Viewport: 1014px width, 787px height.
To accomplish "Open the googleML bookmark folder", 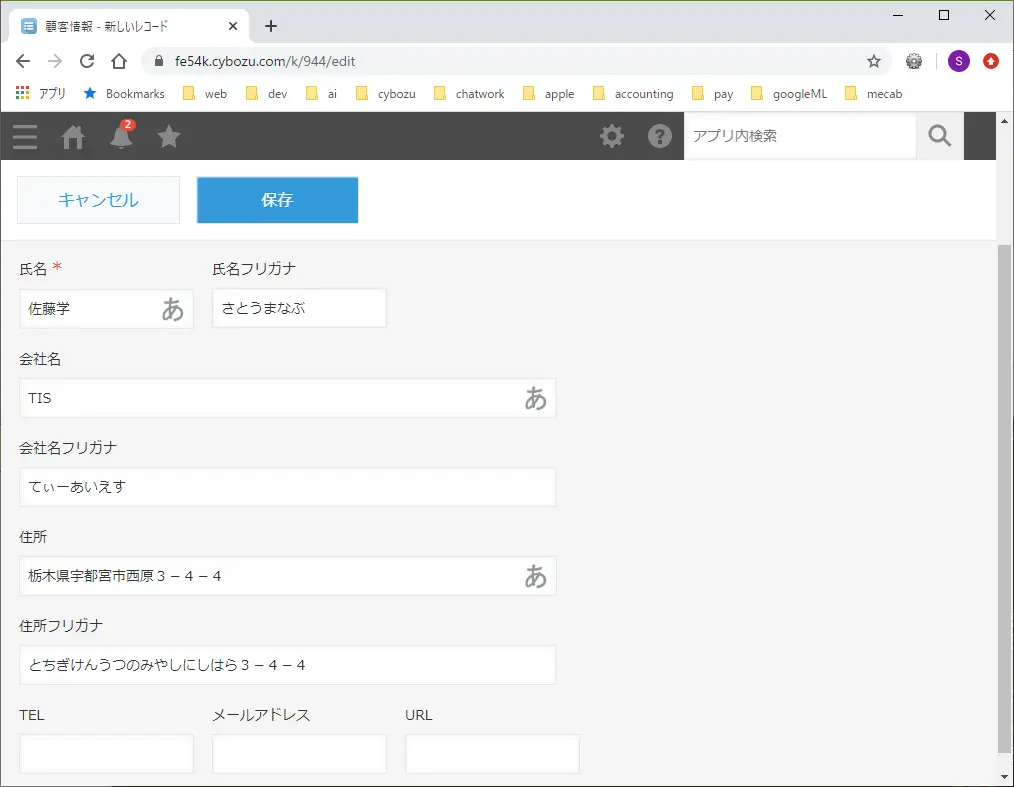I will pos(788,94).
